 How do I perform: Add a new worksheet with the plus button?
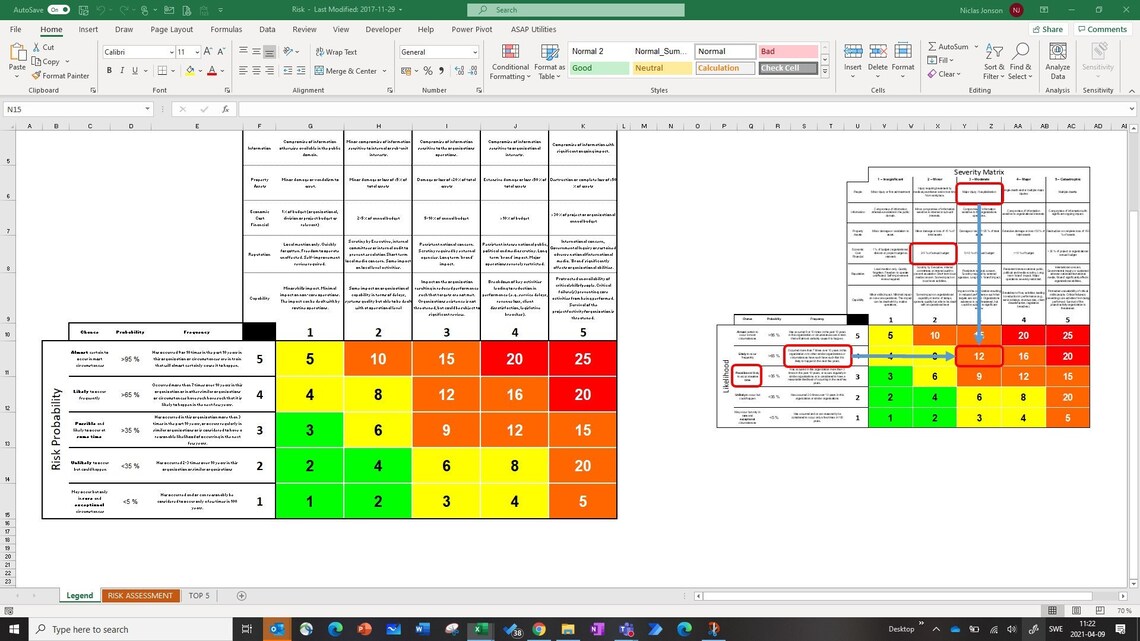pyautogui.click(x=240, y=595)
